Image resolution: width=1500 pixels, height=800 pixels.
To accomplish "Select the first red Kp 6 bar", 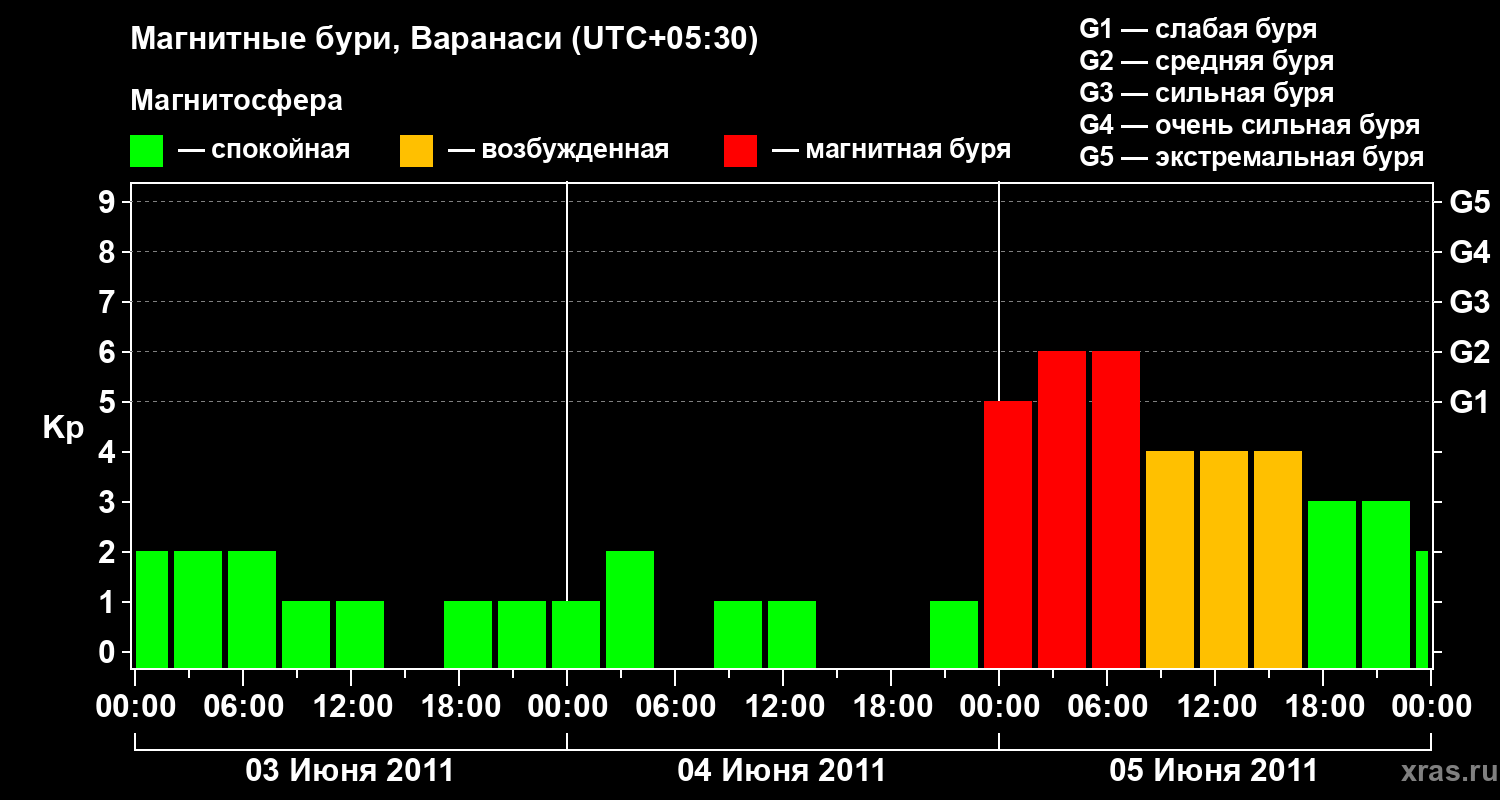I will [1062, 510].
